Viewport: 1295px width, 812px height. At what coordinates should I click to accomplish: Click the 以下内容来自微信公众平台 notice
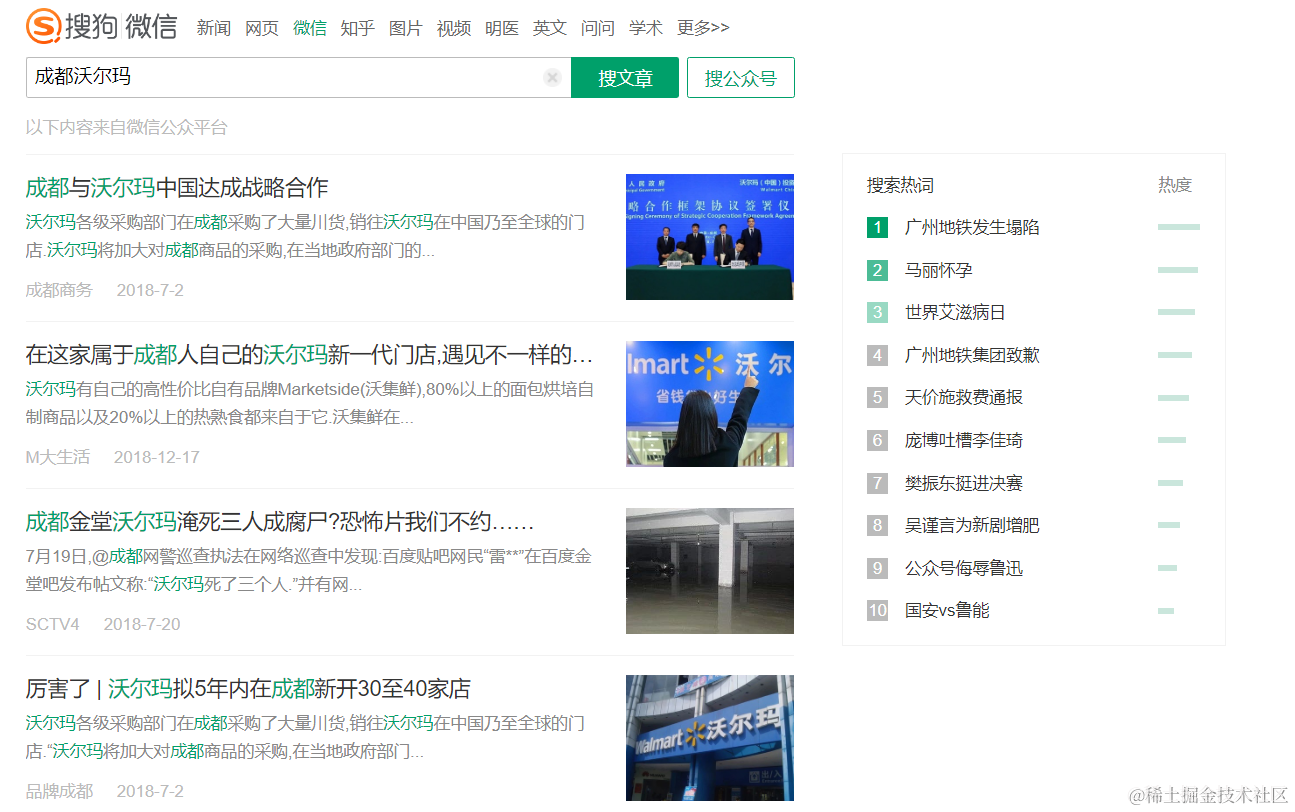pyautogui.click(x=127, y=127)
